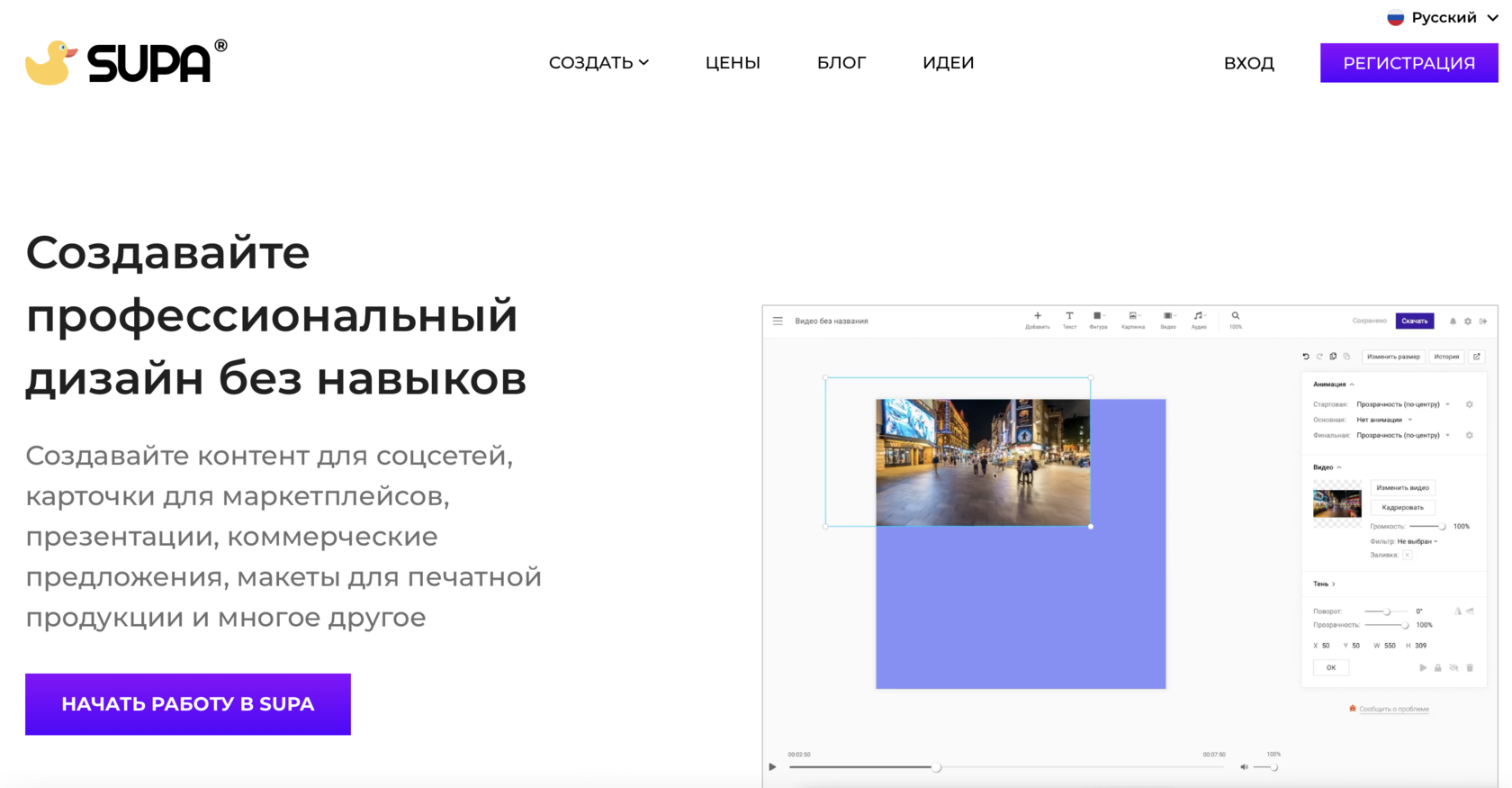Click the Сообщить о проблеме link
The image size is (1512, 788).
point(1394,709)
